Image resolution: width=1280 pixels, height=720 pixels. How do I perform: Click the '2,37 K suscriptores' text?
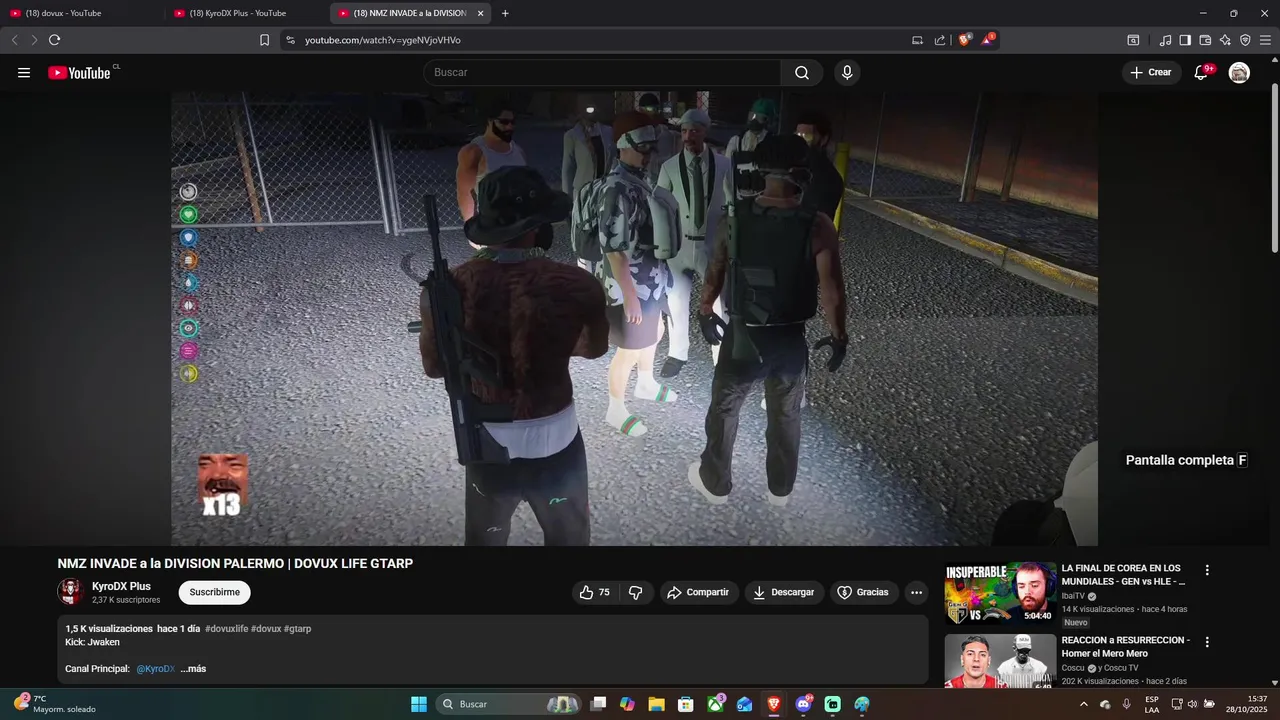[126, 600]
